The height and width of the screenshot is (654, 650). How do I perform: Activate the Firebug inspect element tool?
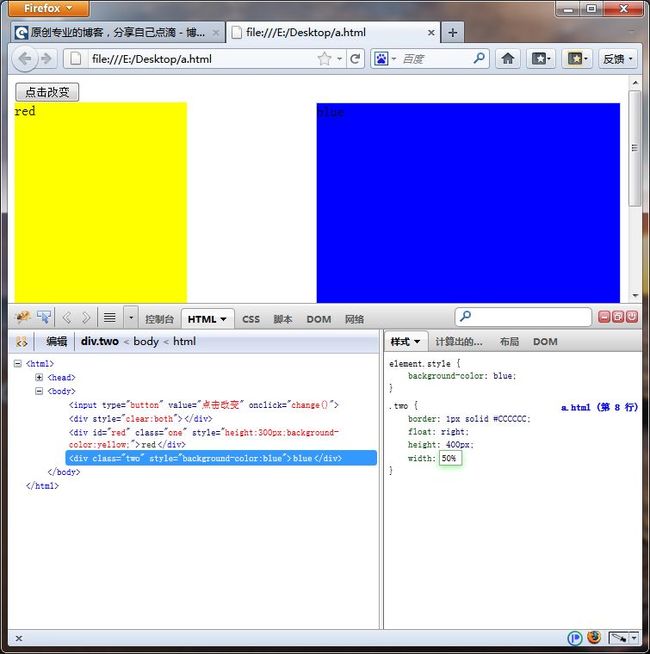coord(44,317)
